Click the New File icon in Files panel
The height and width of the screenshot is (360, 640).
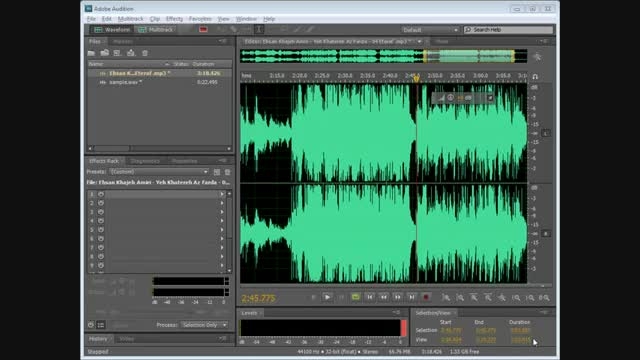pos(117,53)
